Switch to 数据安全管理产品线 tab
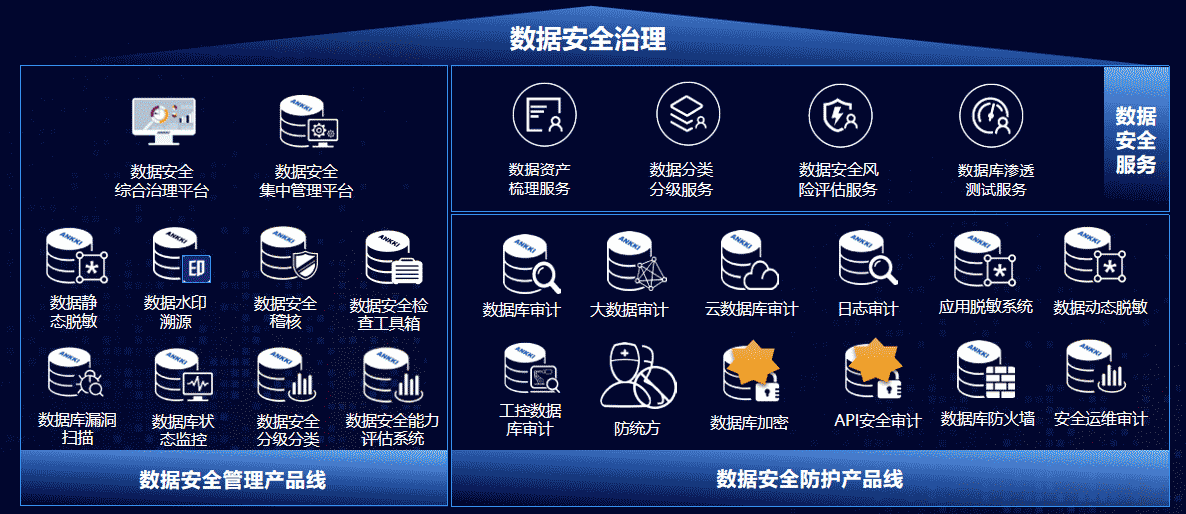The width and height of the screenshot is (1186, 514). [x=233, y=480]
